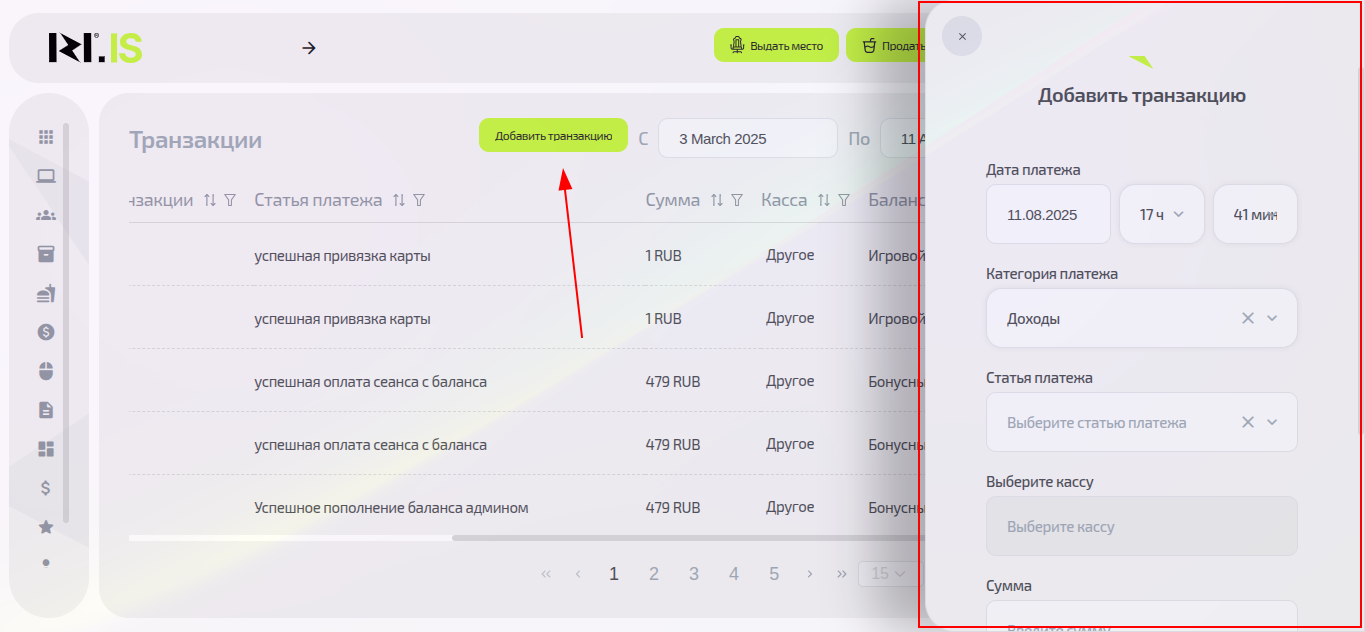Click the computer mouse sidebar icon
Screen dimensions: 1365x632
tap(46, 371)
